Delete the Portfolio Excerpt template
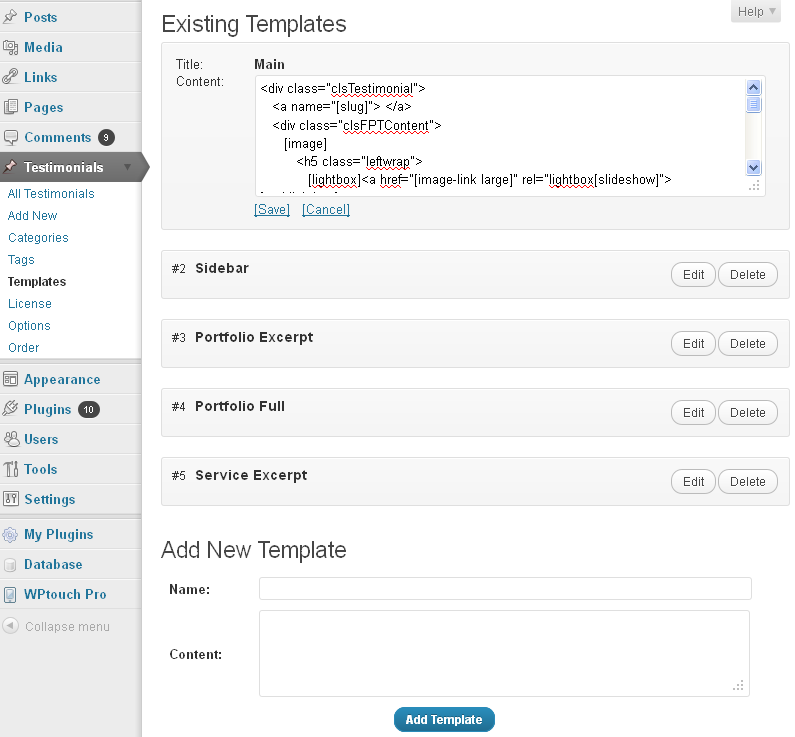The width and height of the screenshot is (795, 737). pyautogui.click(x=747, y=344)
